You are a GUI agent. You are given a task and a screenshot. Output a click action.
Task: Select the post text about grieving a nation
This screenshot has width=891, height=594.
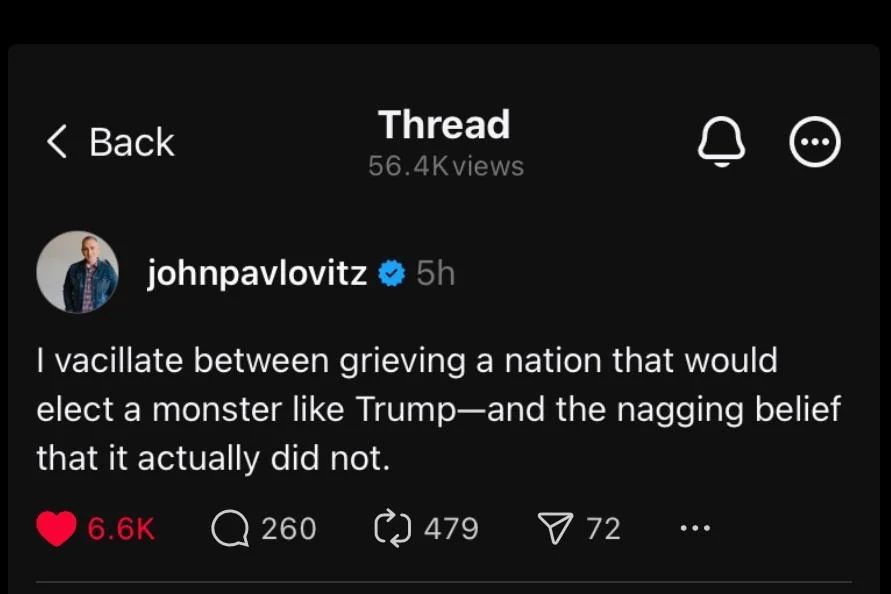(438, 409)
